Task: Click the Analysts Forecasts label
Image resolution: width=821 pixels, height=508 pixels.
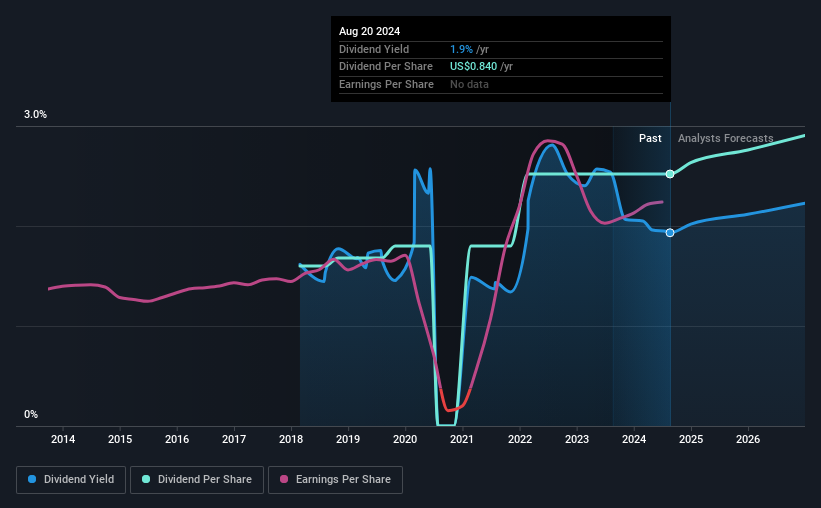Action: (x=726, y=138)
